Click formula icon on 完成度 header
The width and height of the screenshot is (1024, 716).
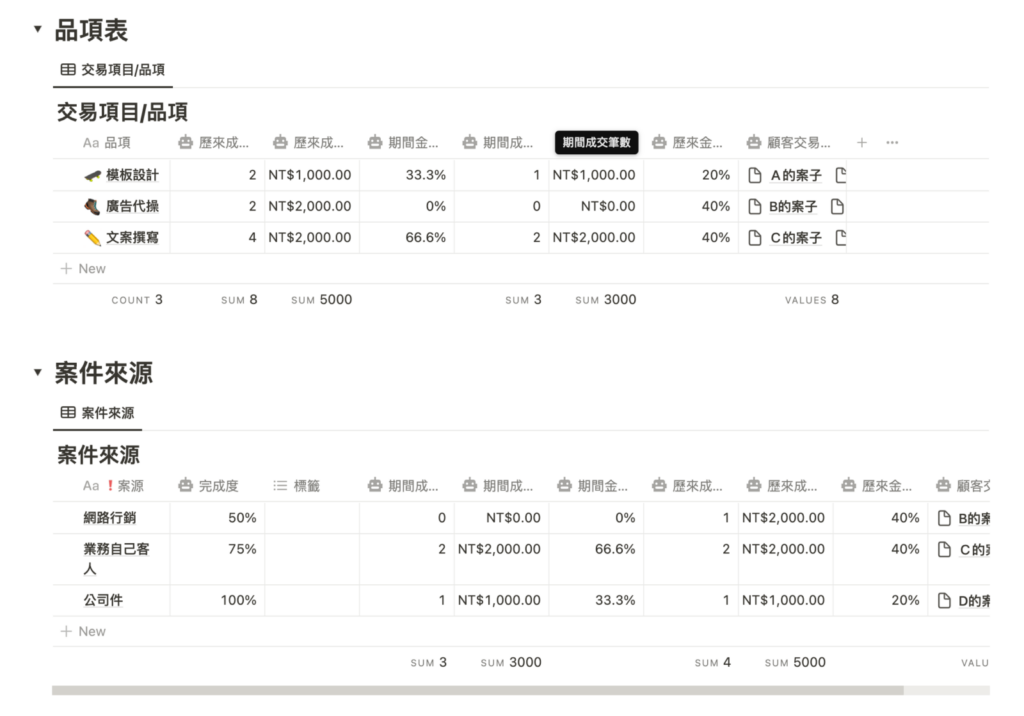pos(185,485)
